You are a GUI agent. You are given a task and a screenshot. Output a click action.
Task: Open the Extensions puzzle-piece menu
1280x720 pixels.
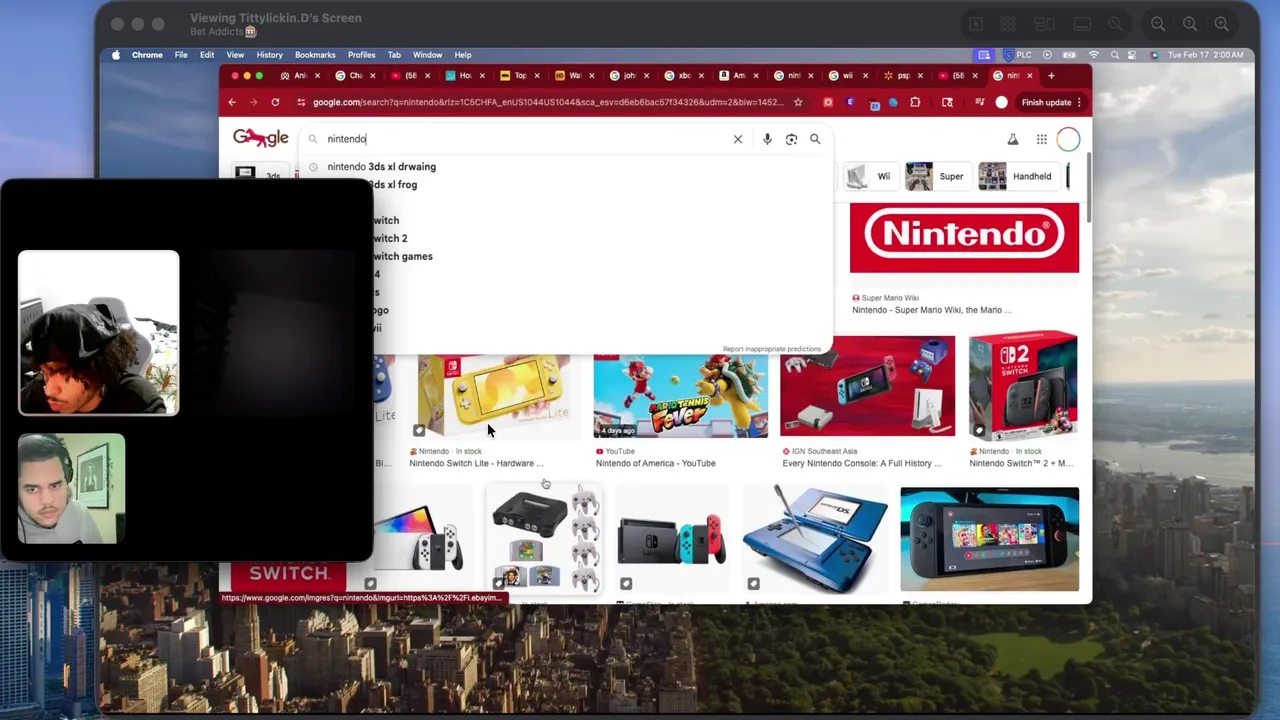point(915,102)
